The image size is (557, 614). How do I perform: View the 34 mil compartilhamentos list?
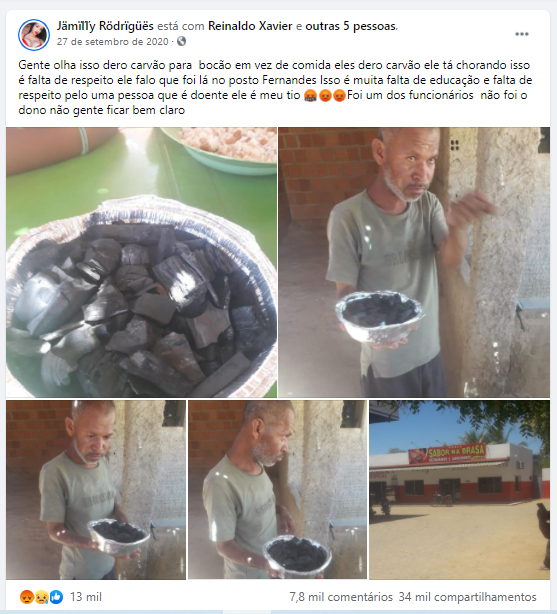pos(467,597)
